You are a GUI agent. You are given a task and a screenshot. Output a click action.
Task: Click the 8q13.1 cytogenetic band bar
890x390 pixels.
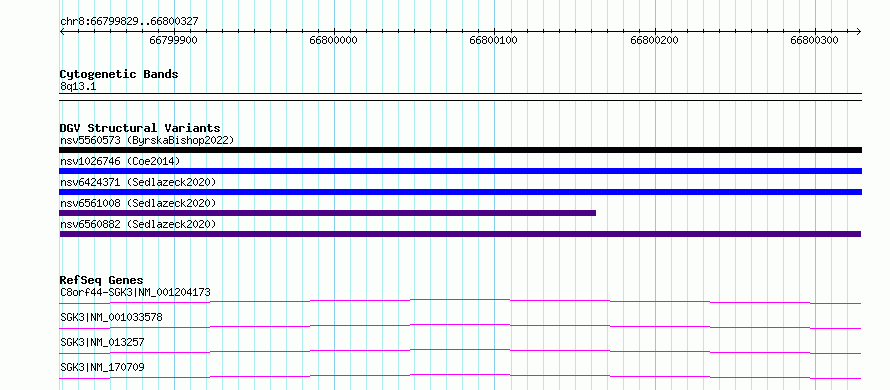point(460,97)
